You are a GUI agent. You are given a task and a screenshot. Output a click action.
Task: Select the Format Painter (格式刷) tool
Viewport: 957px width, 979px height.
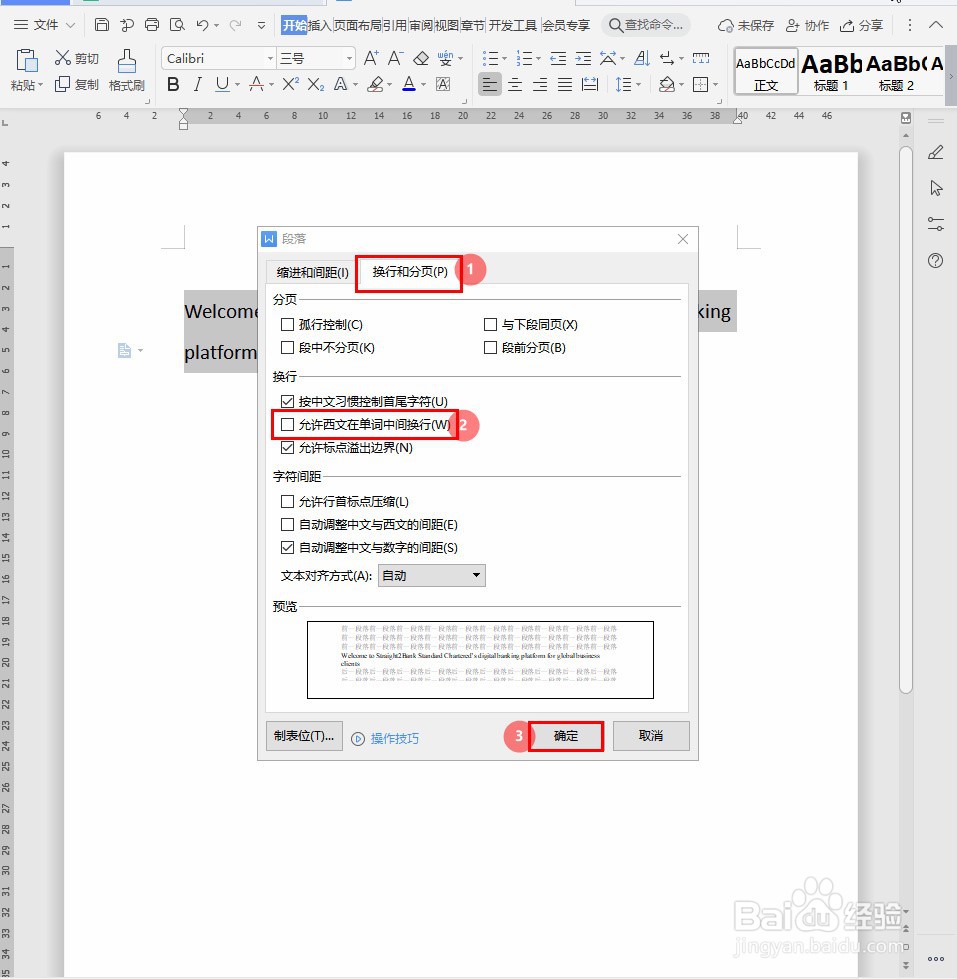pos(127,70)
